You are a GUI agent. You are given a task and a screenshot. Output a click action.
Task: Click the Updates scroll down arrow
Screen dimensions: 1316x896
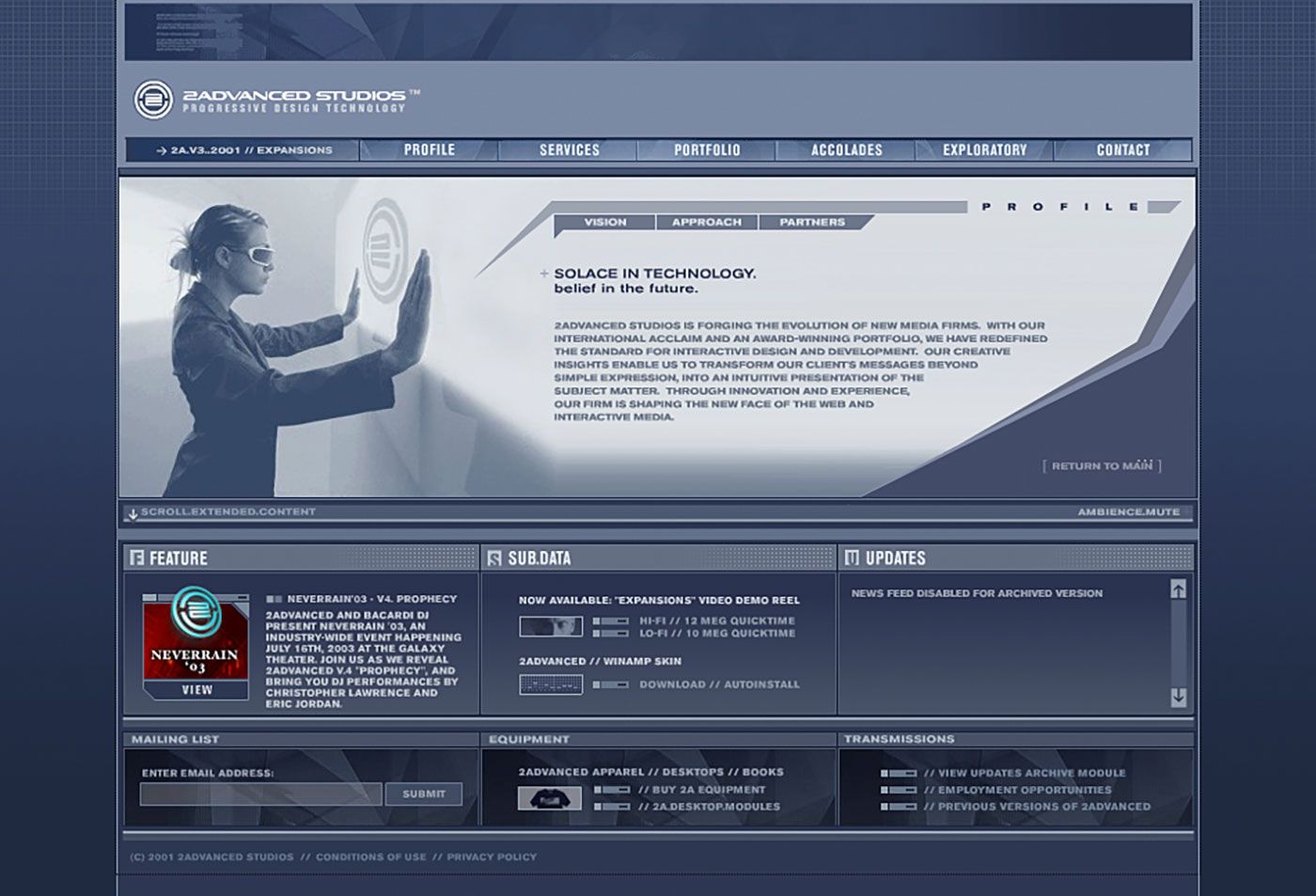(1178, 697)
